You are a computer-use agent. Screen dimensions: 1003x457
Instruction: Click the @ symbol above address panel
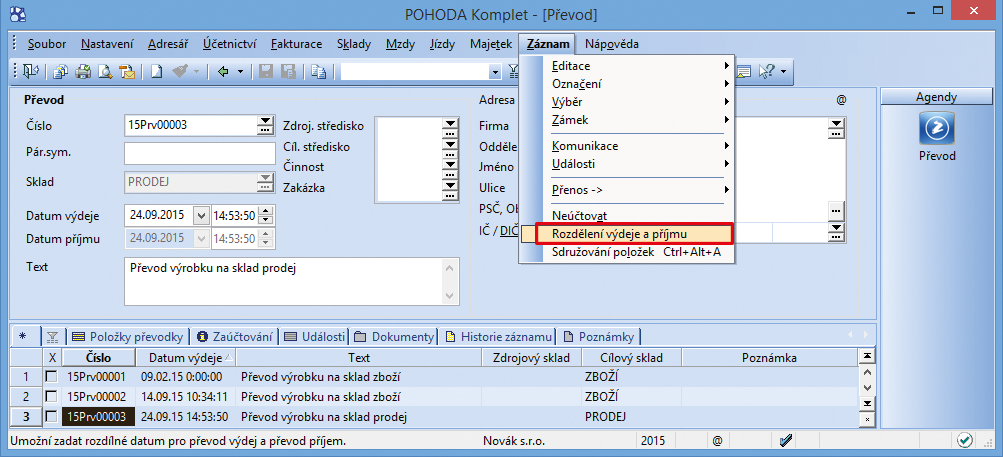tap(841, 100)
